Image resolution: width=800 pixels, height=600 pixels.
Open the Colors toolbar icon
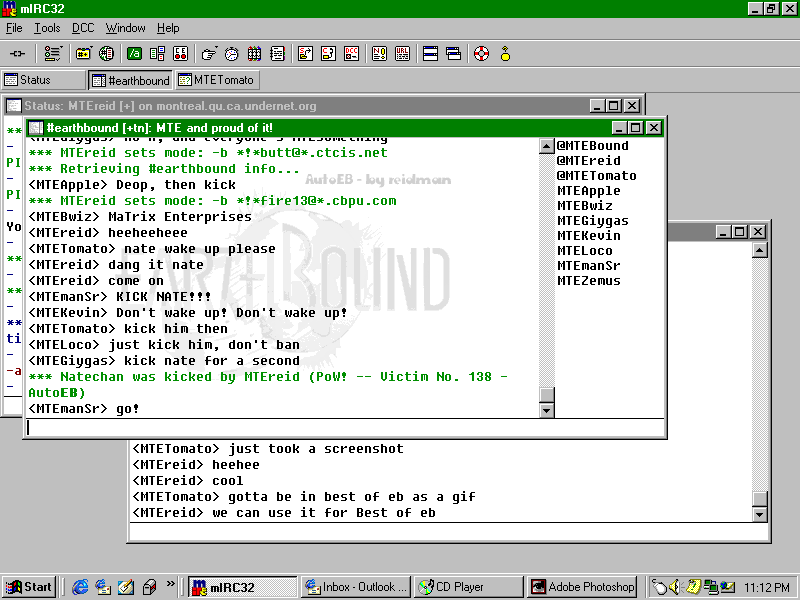[254, 54]
